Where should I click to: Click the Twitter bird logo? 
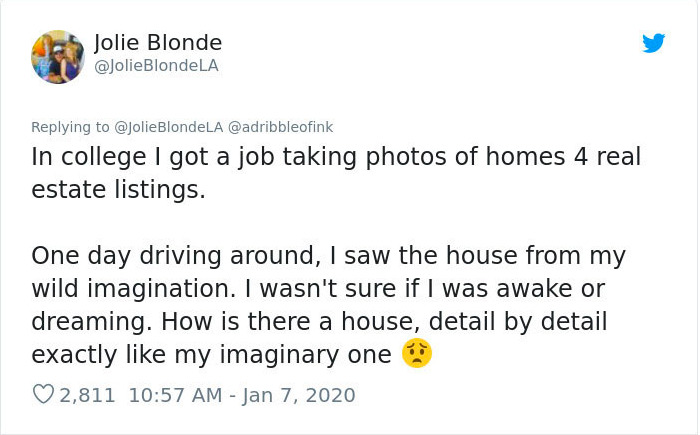pos(654,43)
